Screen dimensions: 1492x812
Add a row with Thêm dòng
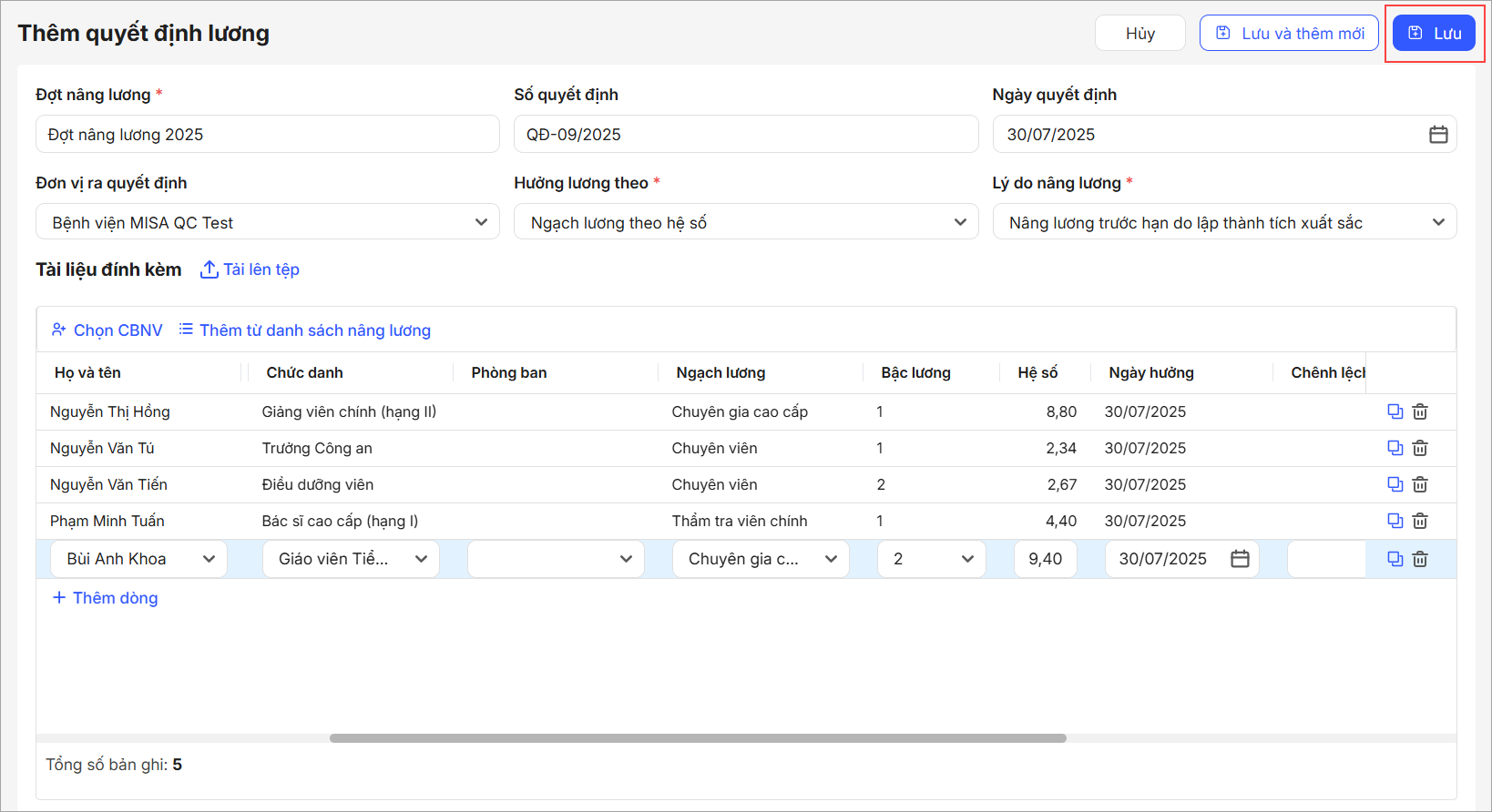[105, 598]
